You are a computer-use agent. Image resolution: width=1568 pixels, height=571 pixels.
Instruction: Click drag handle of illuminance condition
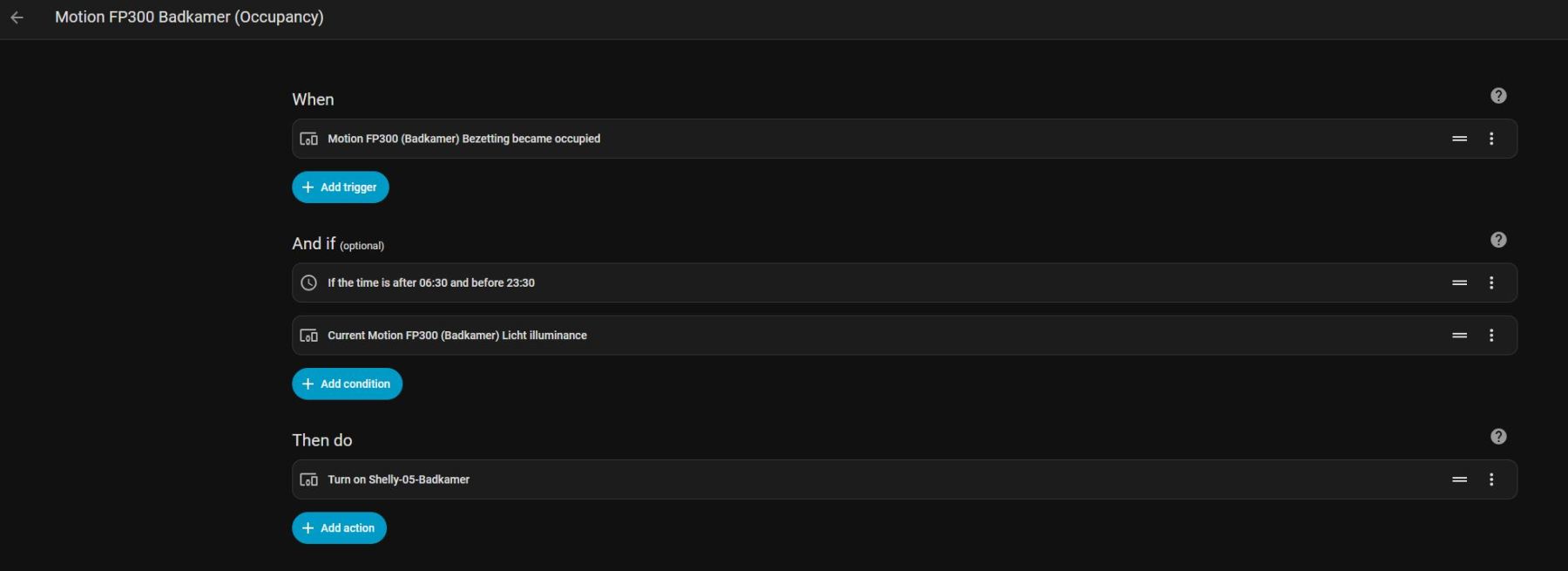1459,336
